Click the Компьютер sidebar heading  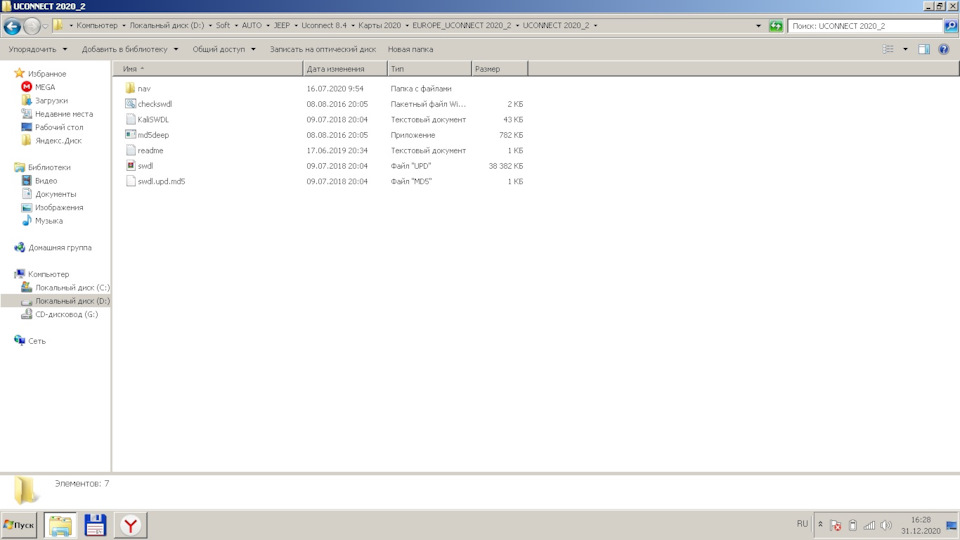48,274
